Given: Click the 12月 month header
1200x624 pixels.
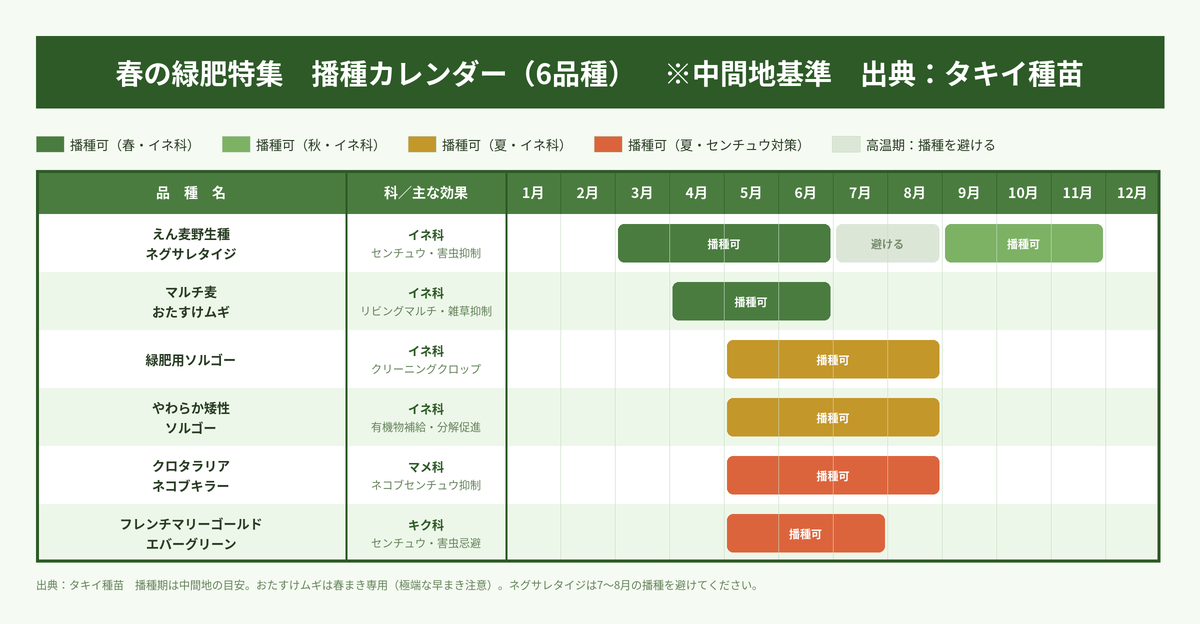Looking at the screenshot, I should (x=1132, y=193).
